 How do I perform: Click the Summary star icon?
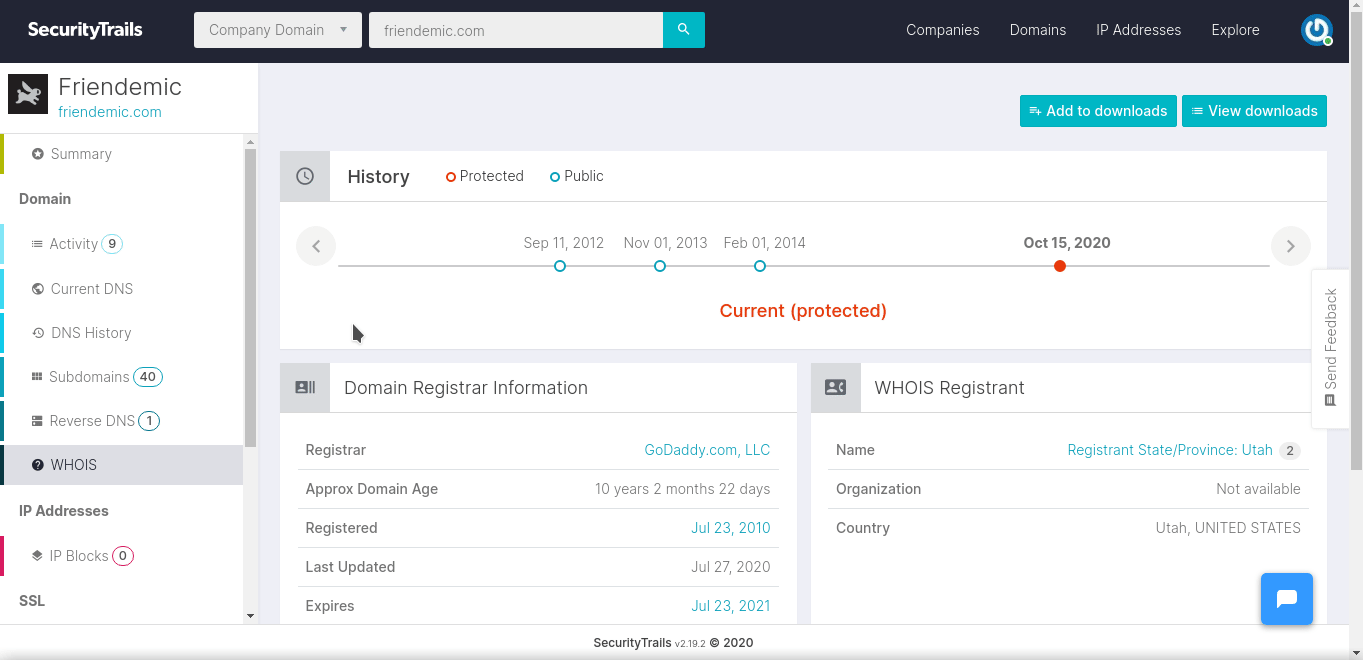click(38, 154)
